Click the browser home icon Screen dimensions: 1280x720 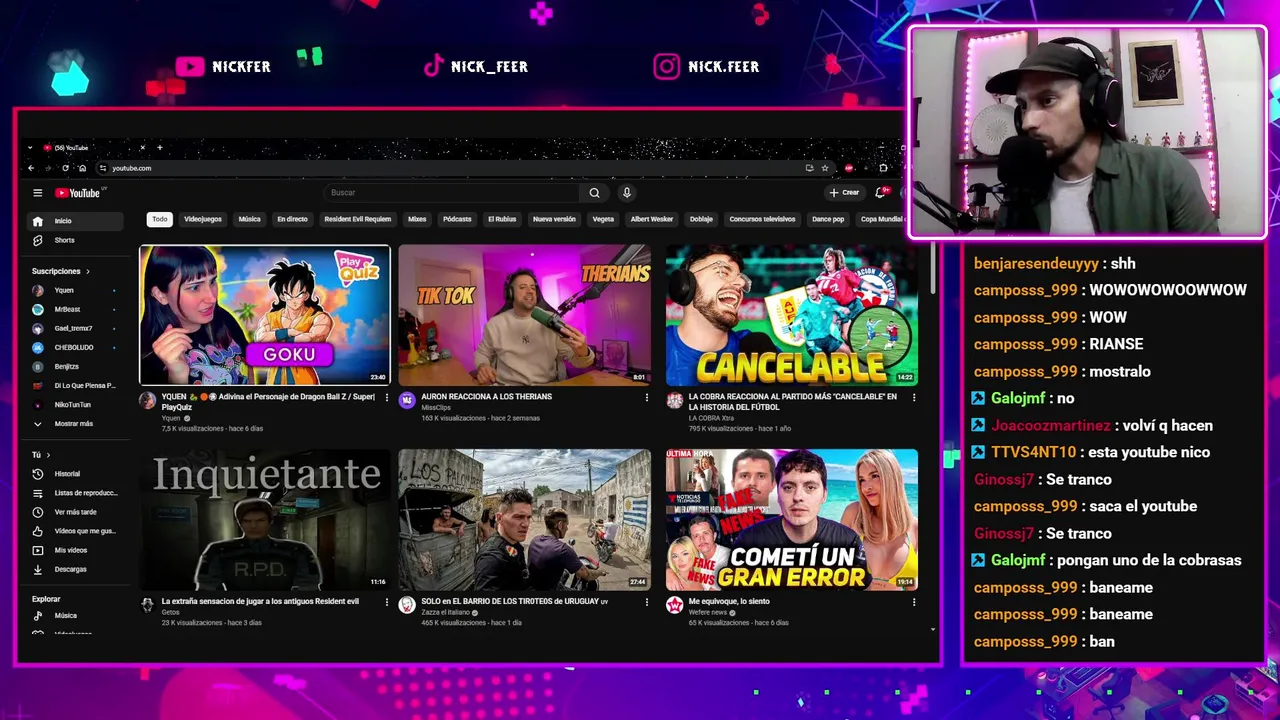tap(83, 168)
